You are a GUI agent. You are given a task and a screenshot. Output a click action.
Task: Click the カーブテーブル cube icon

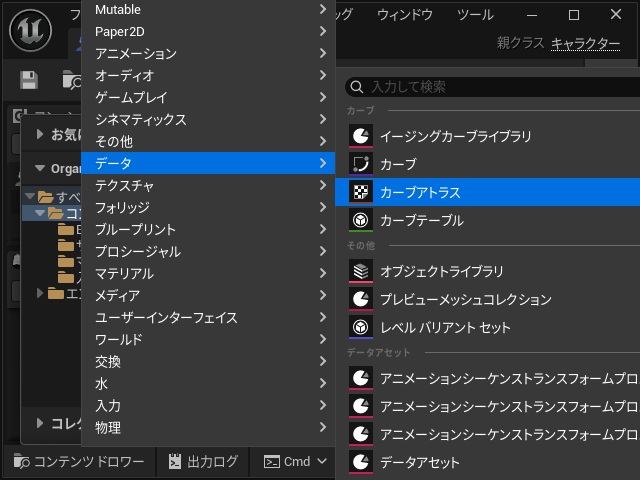tap(361, 220)
